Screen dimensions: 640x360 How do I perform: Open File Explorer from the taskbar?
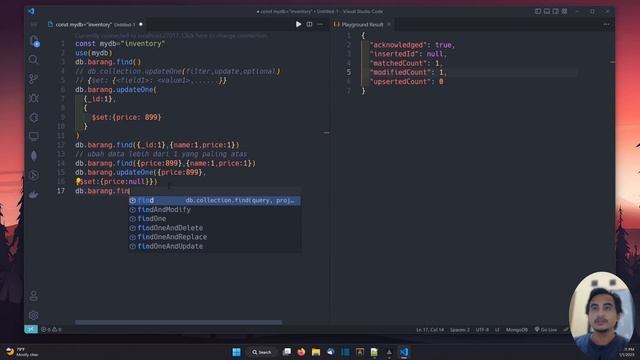tap(316, 352)
